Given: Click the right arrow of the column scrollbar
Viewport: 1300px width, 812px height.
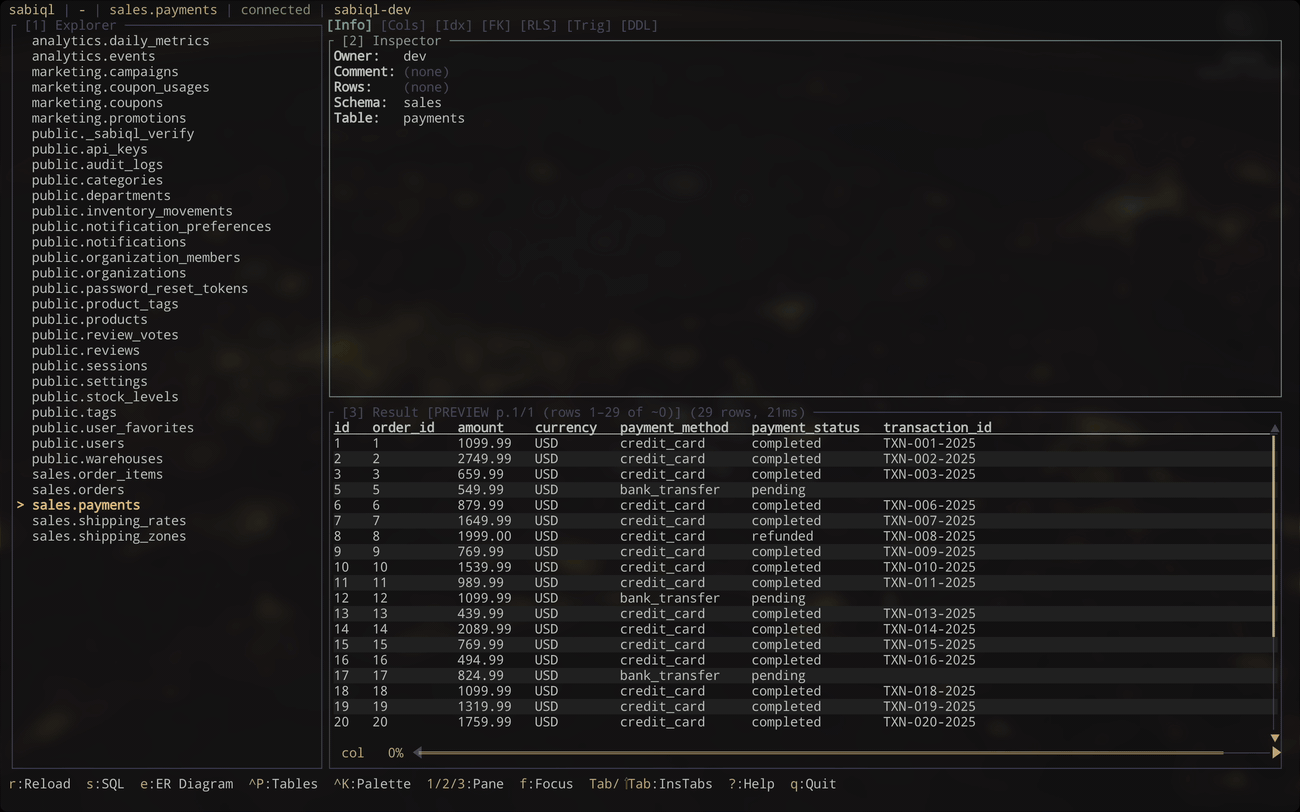Looking at the screenshot, I should pyautogui.click(x=1276, y=752).
